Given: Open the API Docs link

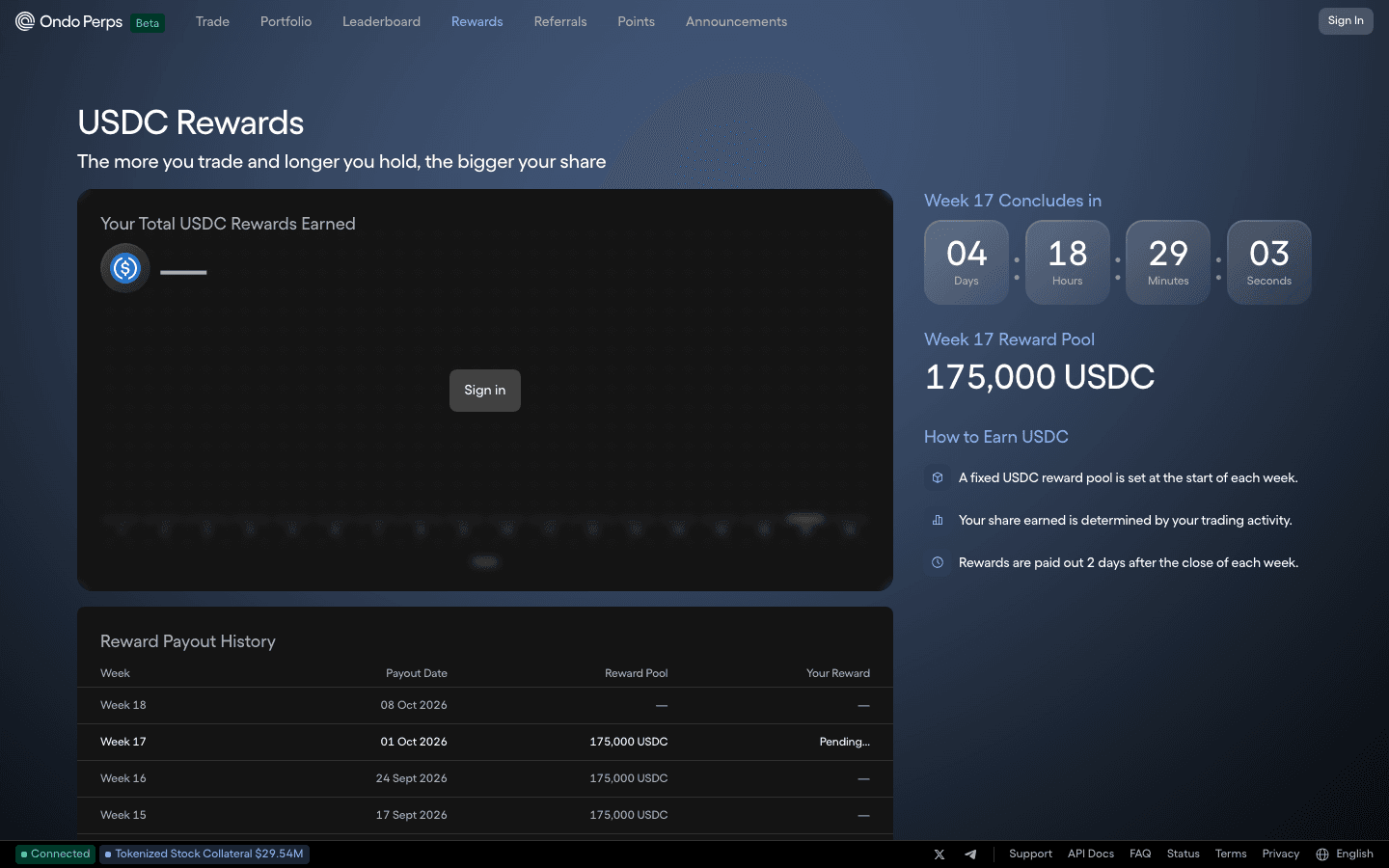Looking at the screenshot, I should pos(1091,854).
